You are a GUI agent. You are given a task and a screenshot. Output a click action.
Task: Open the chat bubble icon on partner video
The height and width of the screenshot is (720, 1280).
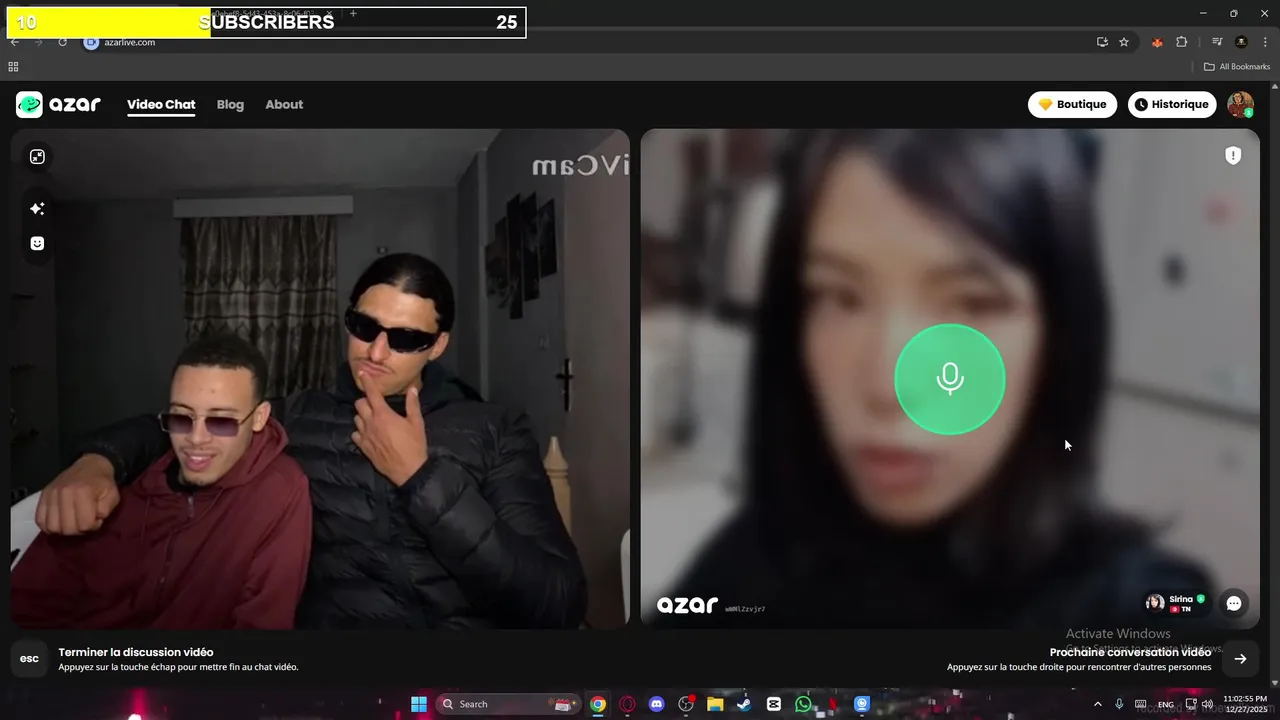click(1233, 603)
